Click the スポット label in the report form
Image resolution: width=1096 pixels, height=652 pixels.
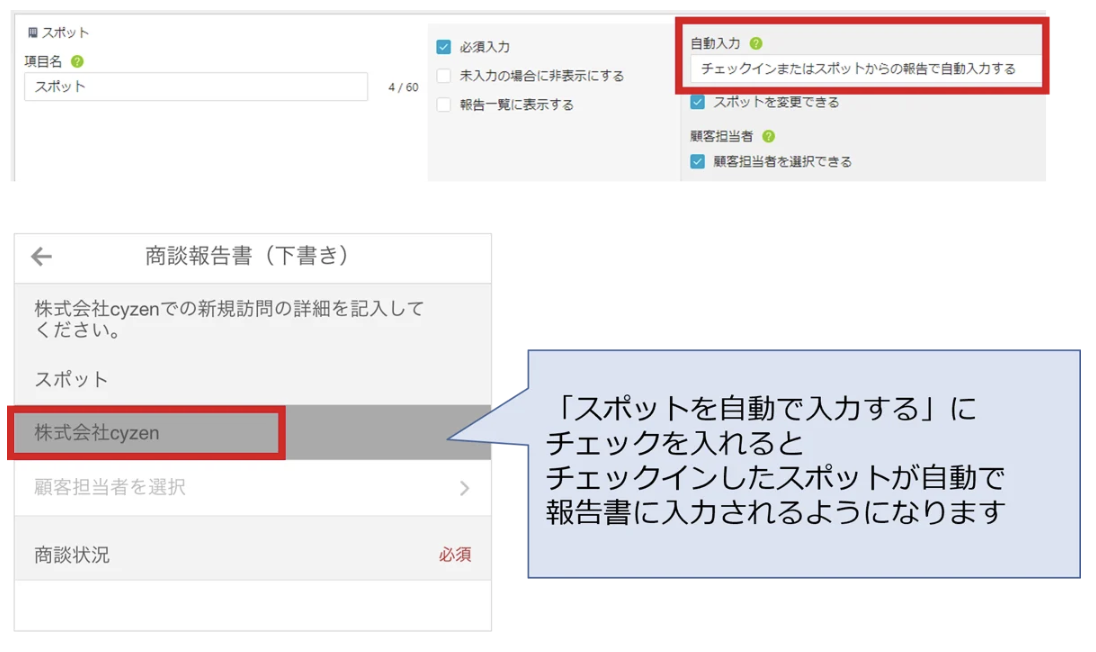click(71, 379)
